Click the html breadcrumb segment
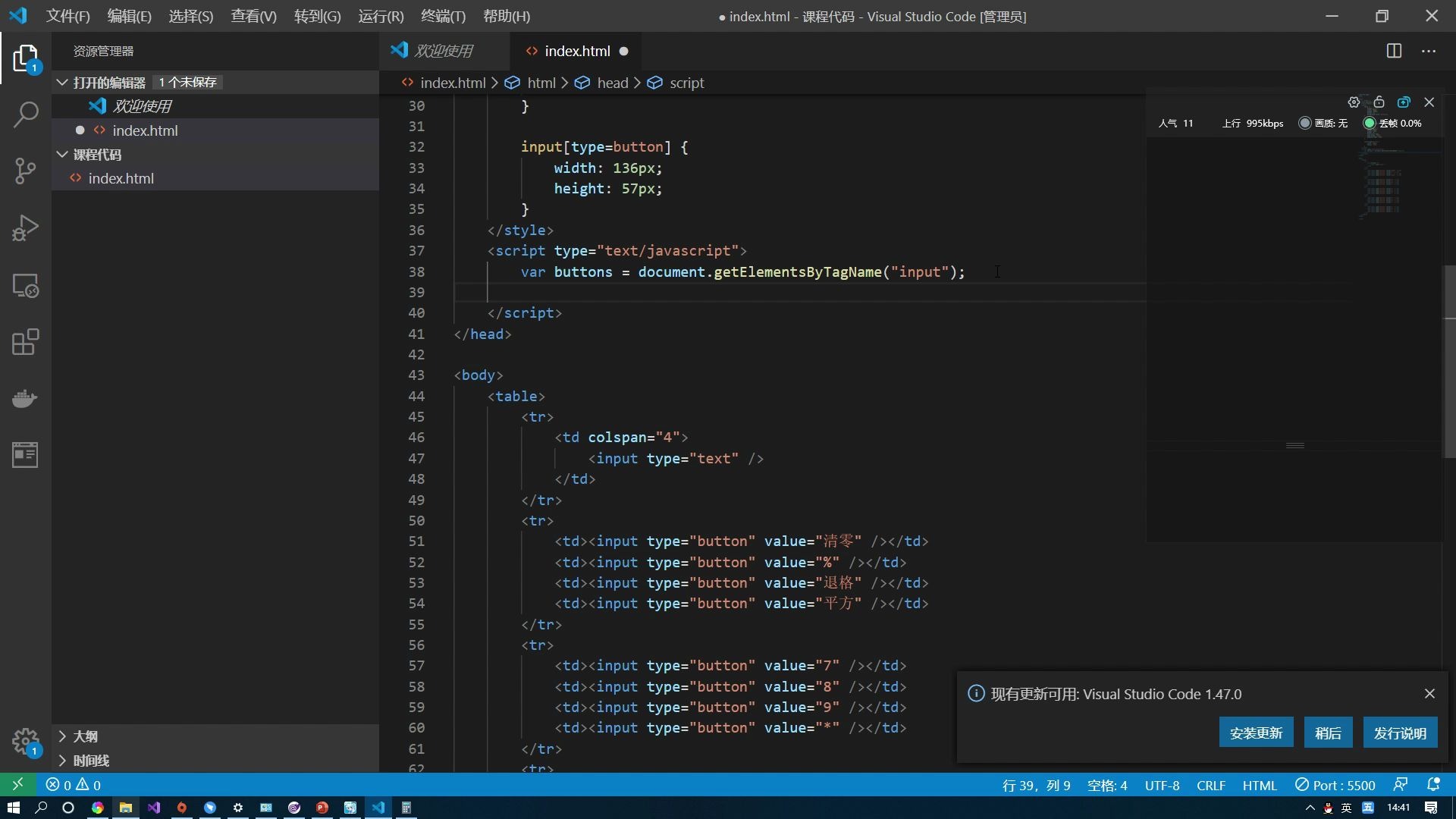The width and height of the screenshot is (1456, 819). [x=541, y=83]
